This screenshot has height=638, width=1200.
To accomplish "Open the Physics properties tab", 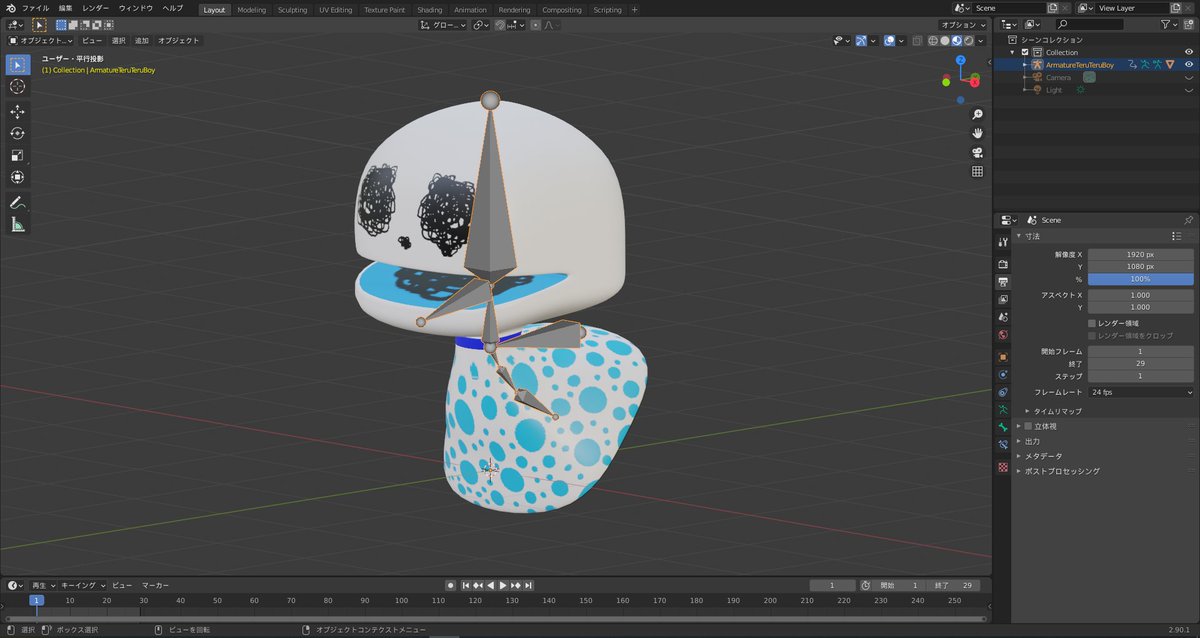I will (1003, 375).
